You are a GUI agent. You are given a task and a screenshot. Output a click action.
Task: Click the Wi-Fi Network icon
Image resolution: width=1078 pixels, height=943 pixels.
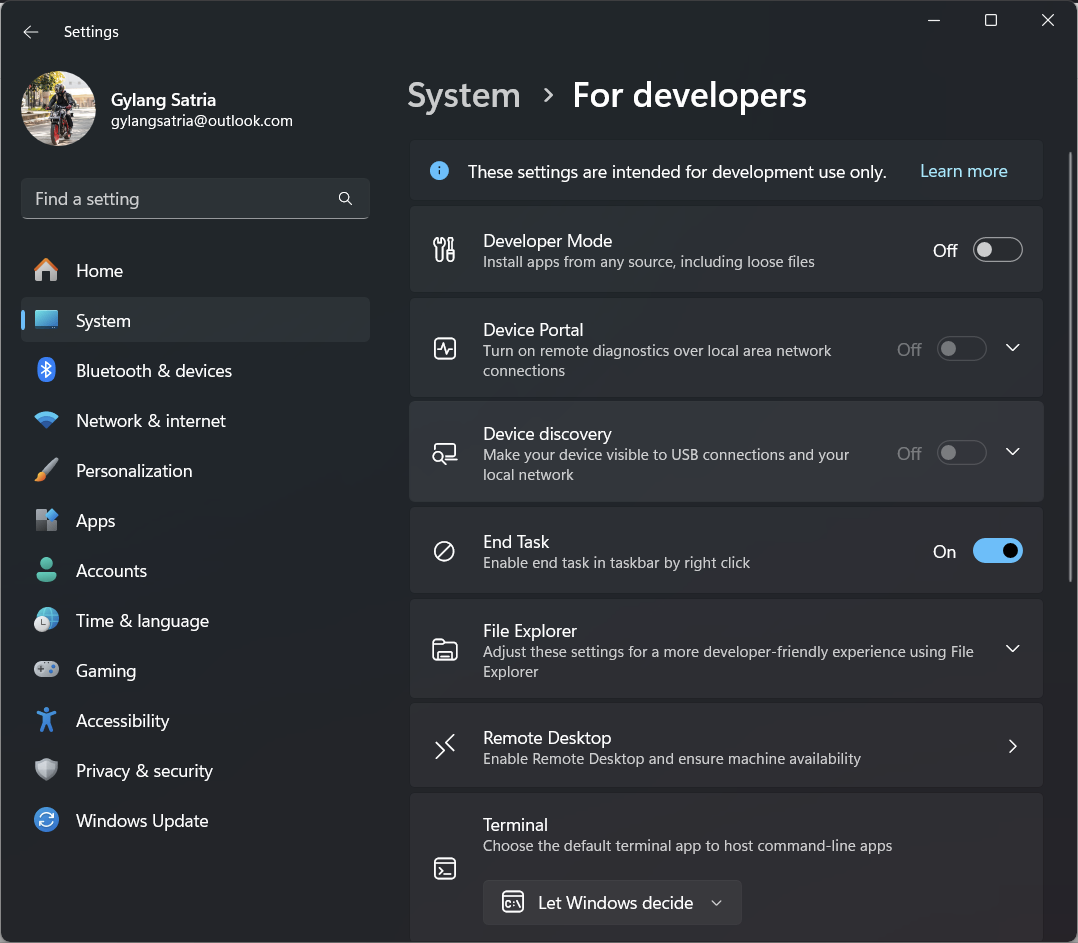(46, 420)
